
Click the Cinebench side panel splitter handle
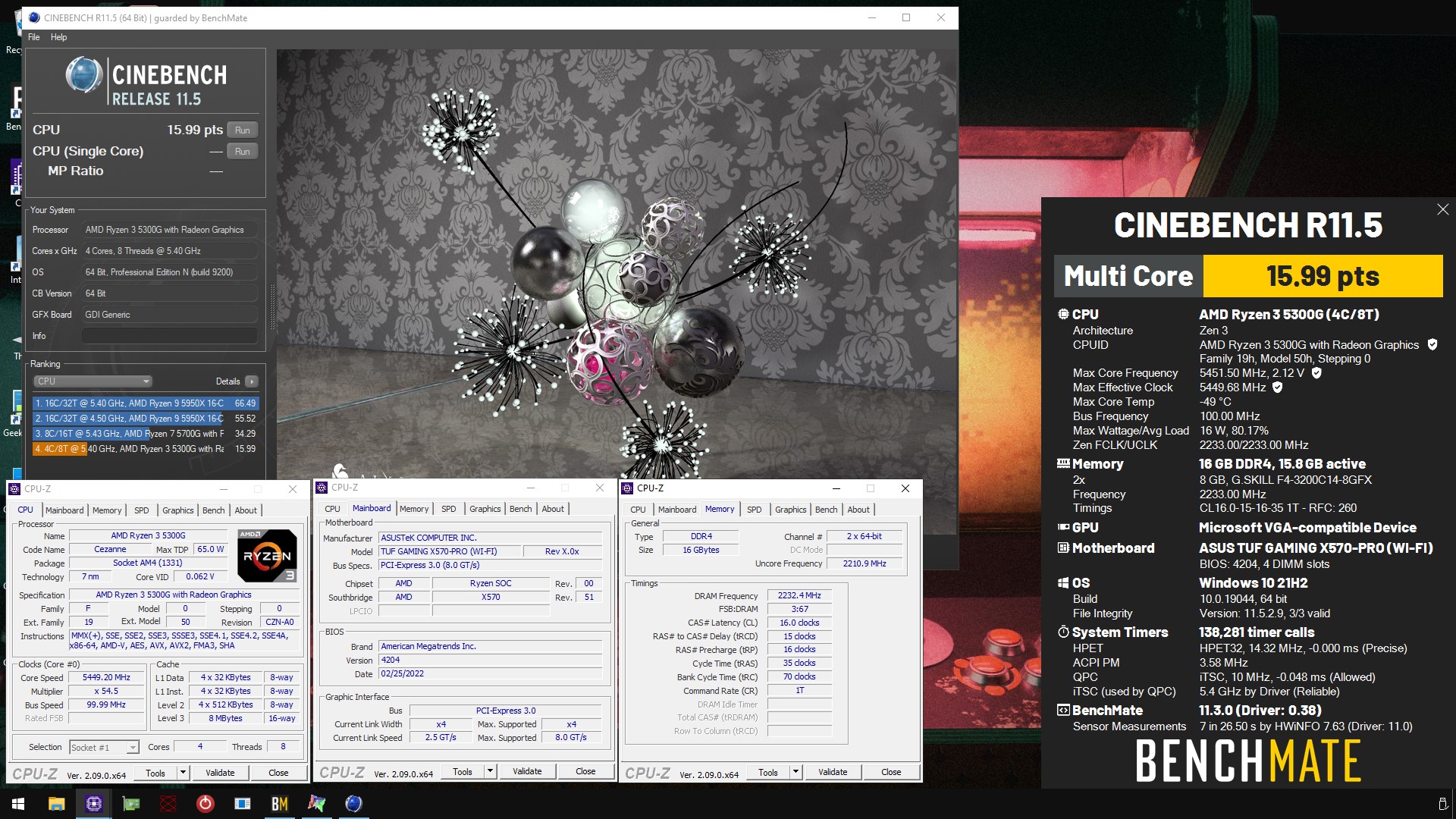(x=272, y=306)
